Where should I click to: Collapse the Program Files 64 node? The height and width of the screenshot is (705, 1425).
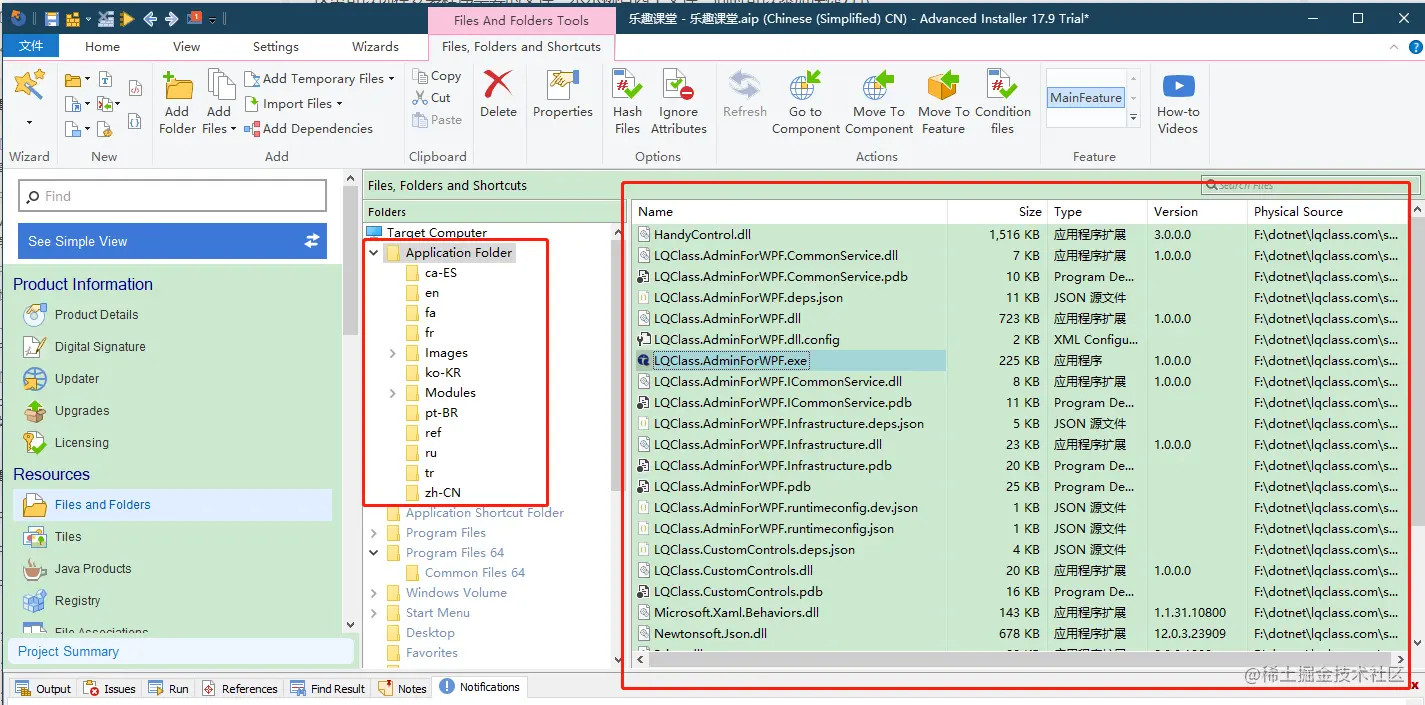pos(374,553)
